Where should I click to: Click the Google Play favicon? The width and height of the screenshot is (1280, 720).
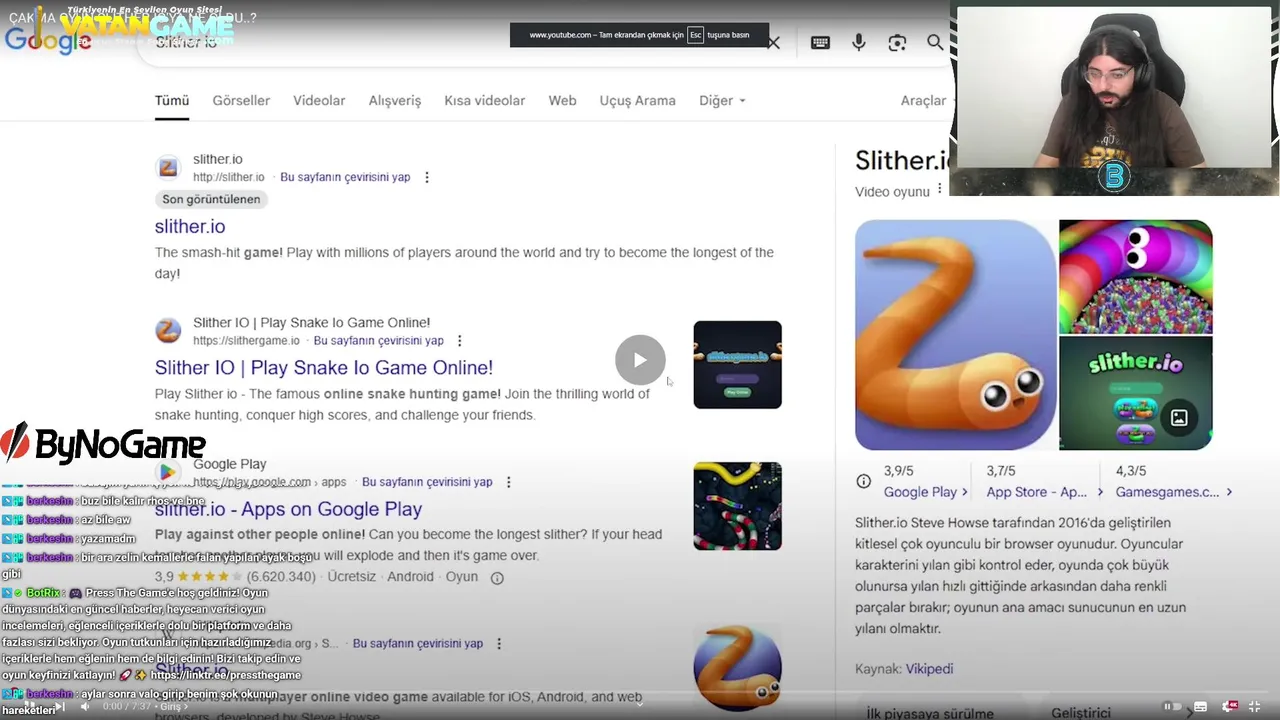[168, 471]
